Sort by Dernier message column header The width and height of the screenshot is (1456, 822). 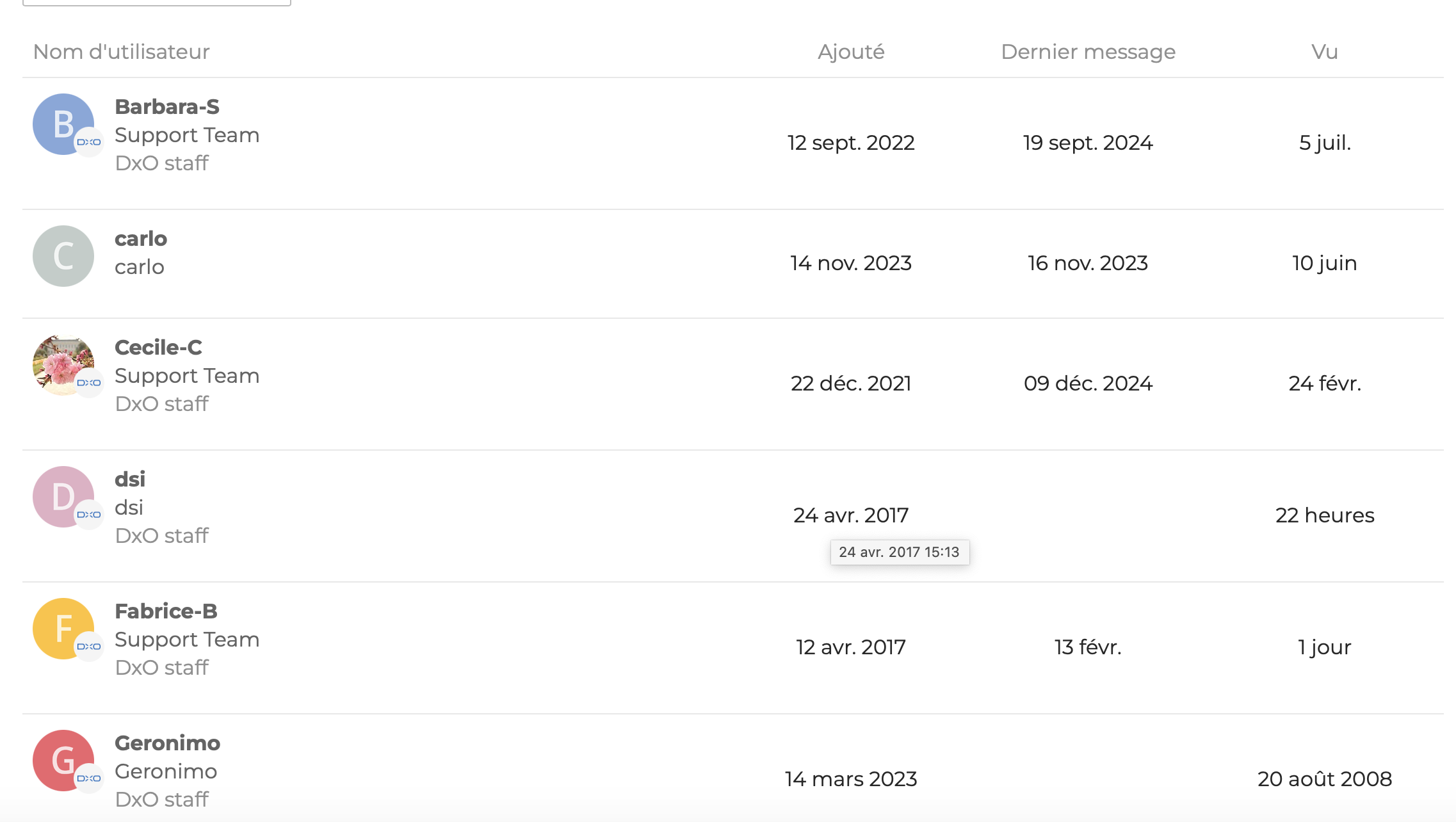tap(1088, 52)
